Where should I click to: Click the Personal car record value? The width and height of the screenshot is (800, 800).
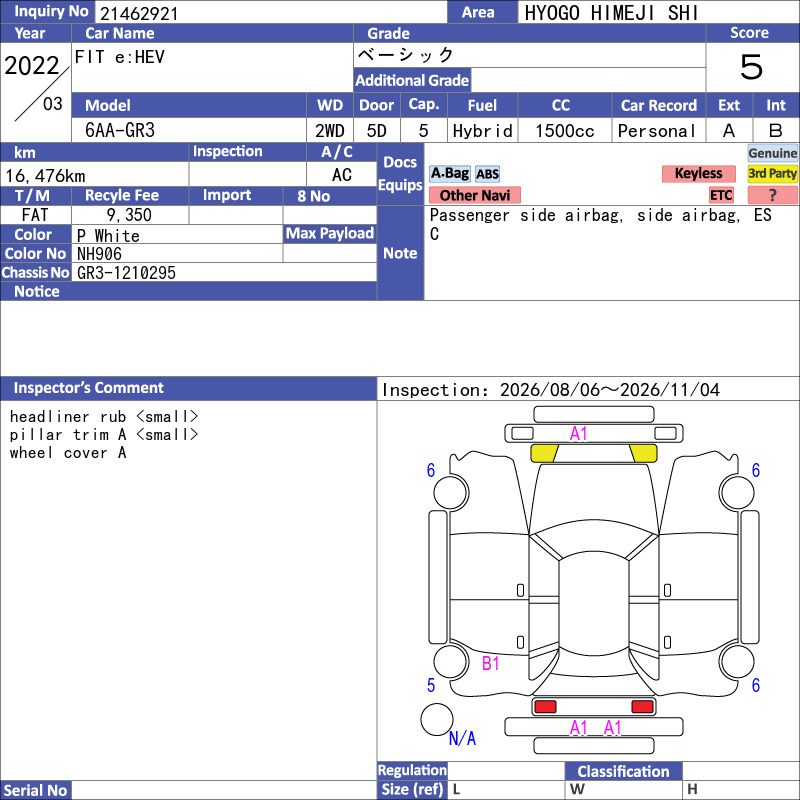pyautogui.click(x=657, y=131)
